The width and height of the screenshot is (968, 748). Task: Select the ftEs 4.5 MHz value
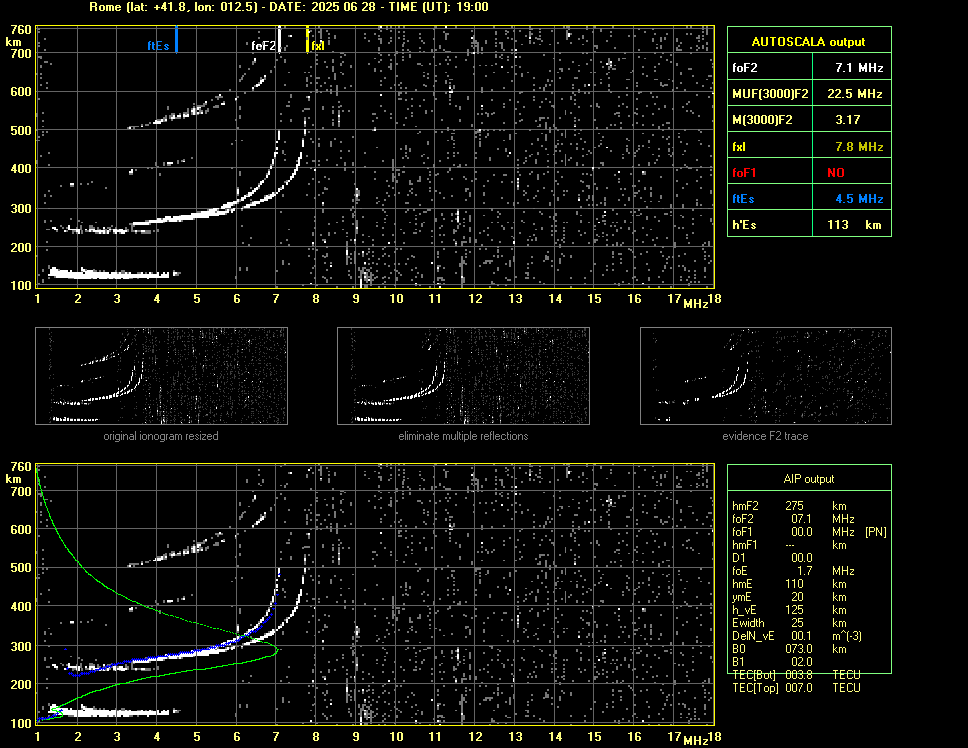click(x=859, y=199)
